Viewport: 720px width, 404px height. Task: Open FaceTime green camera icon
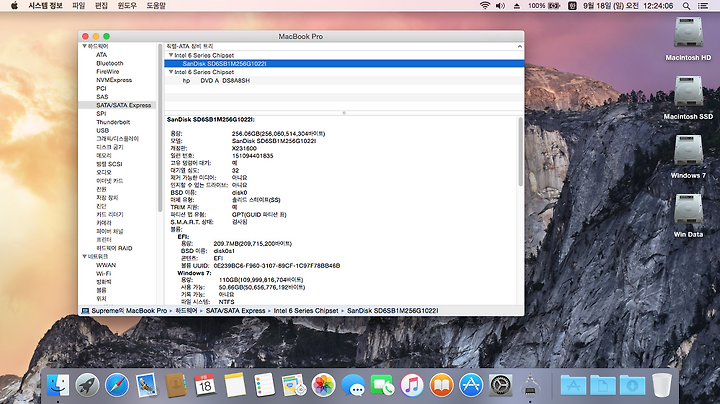click(382, 385)
